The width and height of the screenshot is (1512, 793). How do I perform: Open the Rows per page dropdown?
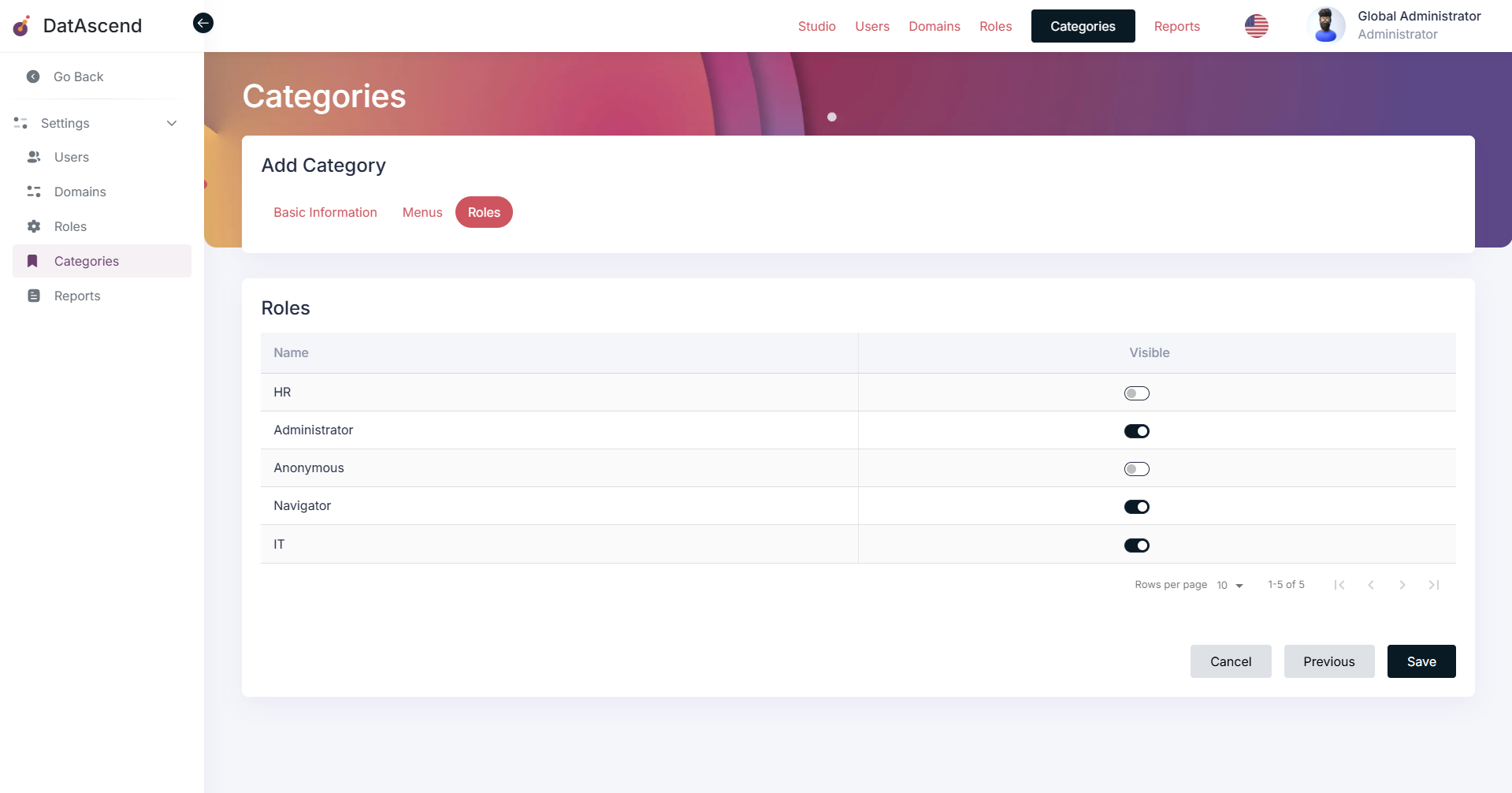1229,585
